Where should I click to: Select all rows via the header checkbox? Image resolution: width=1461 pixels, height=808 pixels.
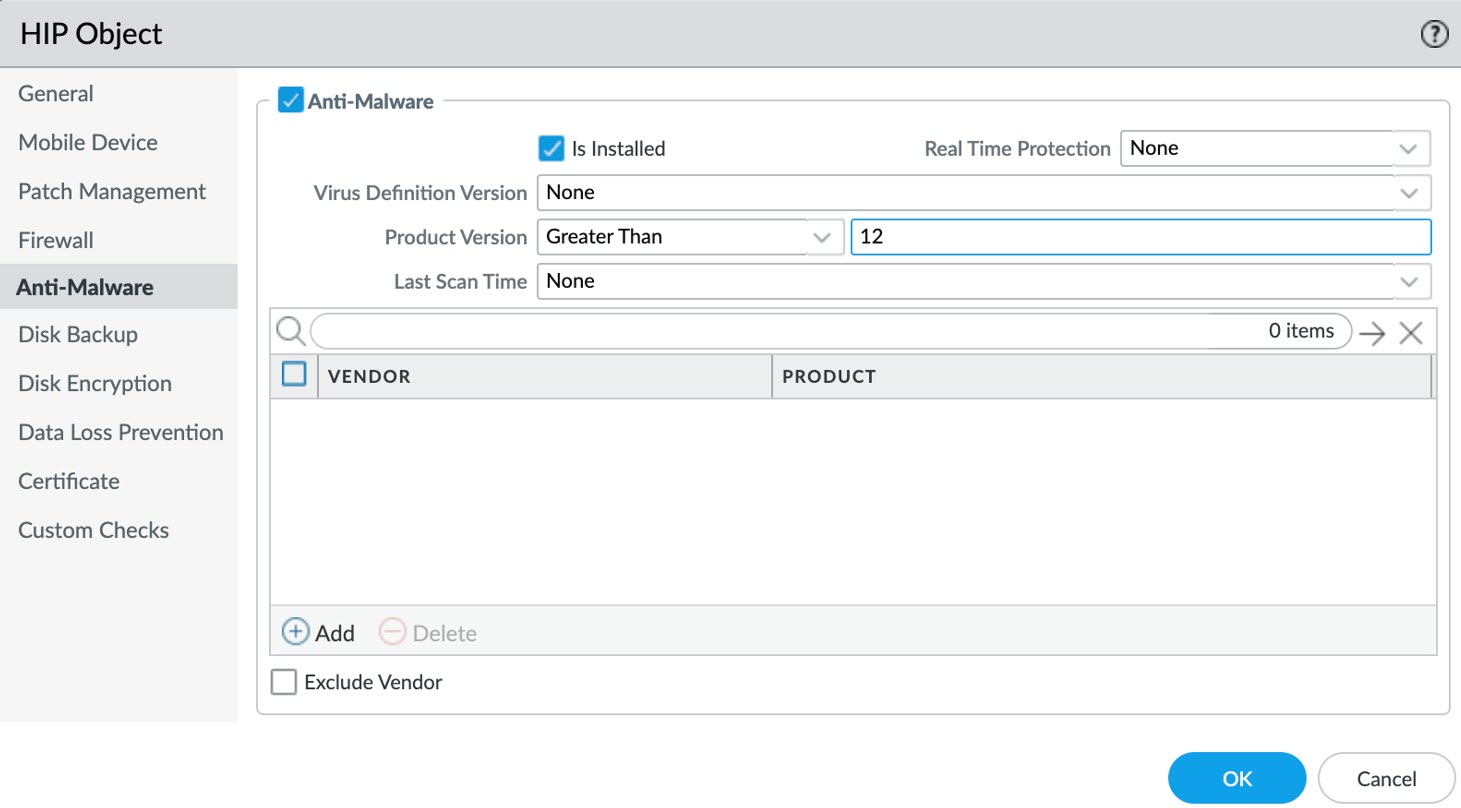pos(294,375)
